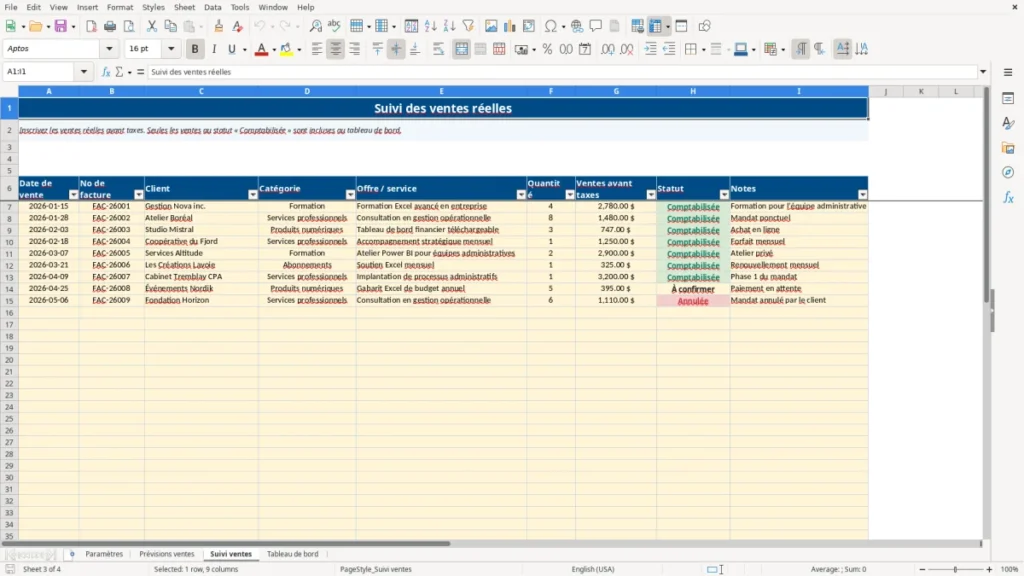The height and width of the screenshot is (576, 1024).
Task: Click zoom in plus button
Action: pyautogui.click(x=989, y=569)
